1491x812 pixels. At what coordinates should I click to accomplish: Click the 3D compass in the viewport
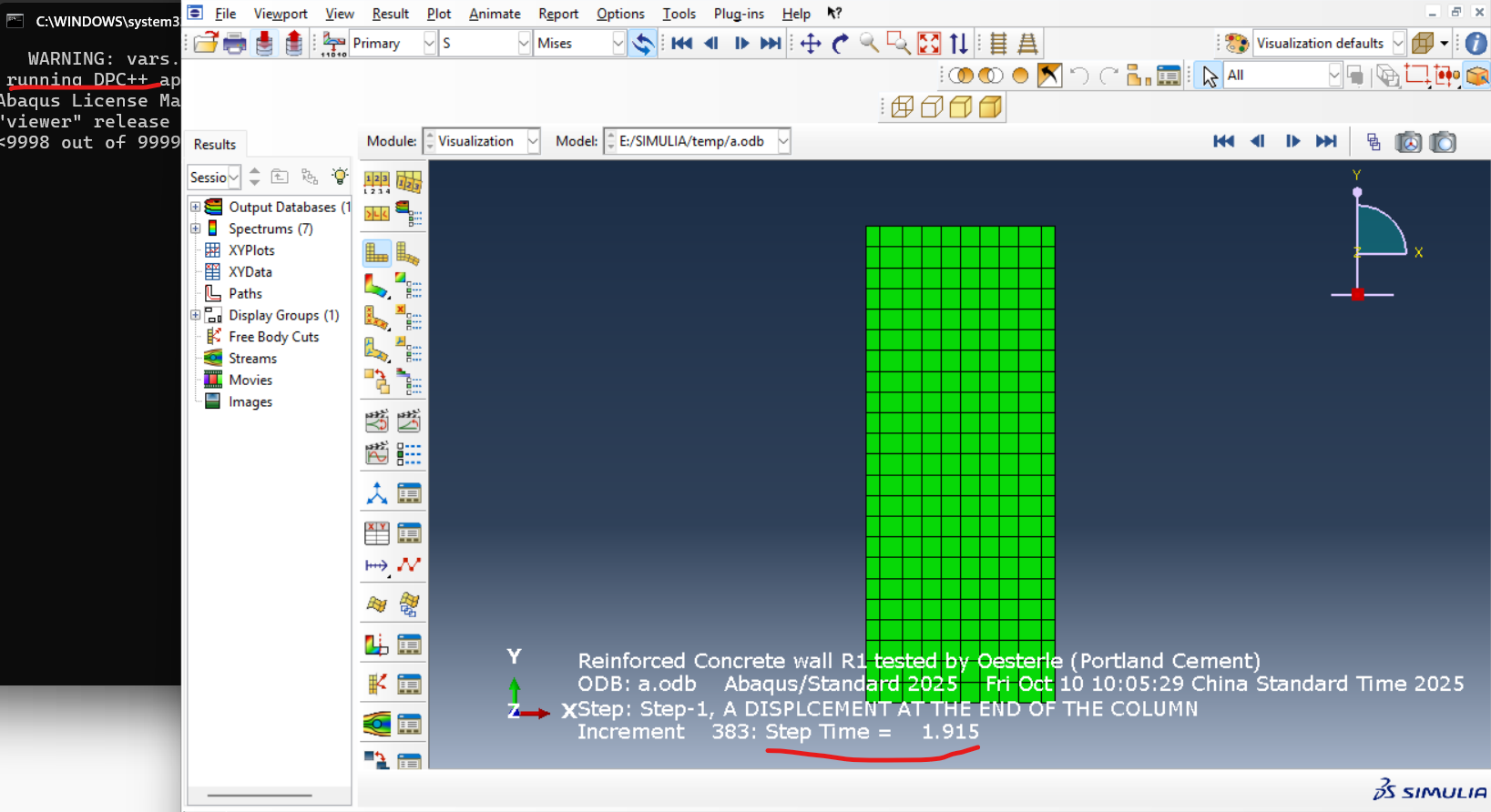(x=1376, y=236)
